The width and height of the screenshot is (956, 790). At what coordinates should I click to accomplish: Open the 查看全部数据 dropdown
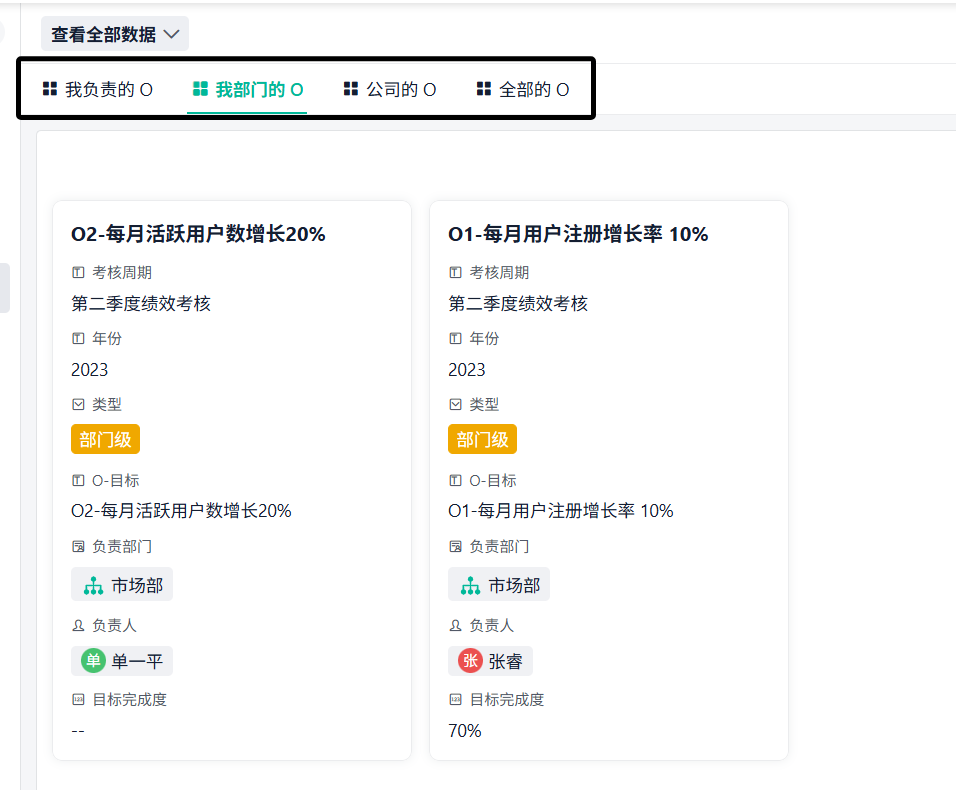pos(114,34)
